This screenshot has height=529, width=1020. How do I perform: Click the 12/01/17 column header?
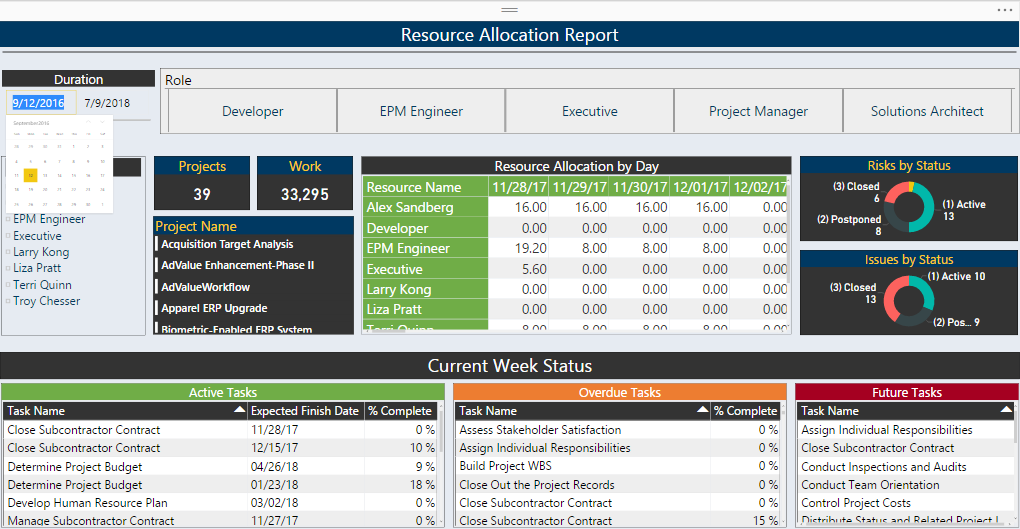700,187
